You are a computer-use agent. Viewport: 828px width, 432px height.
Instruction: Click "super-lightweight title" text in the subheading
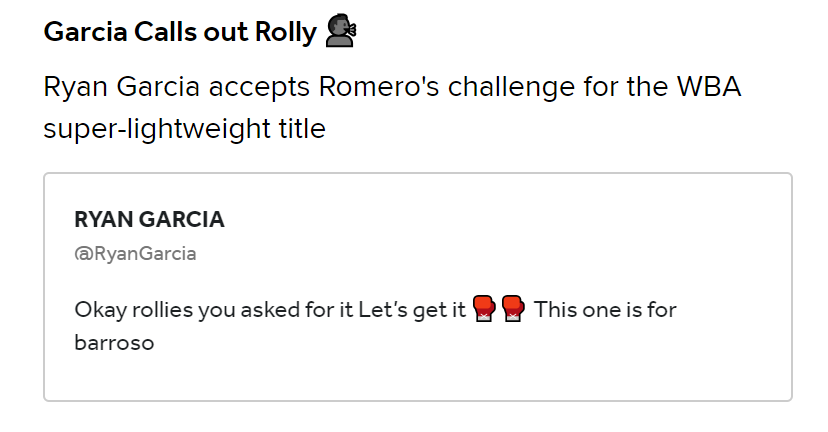coord(184,128)
